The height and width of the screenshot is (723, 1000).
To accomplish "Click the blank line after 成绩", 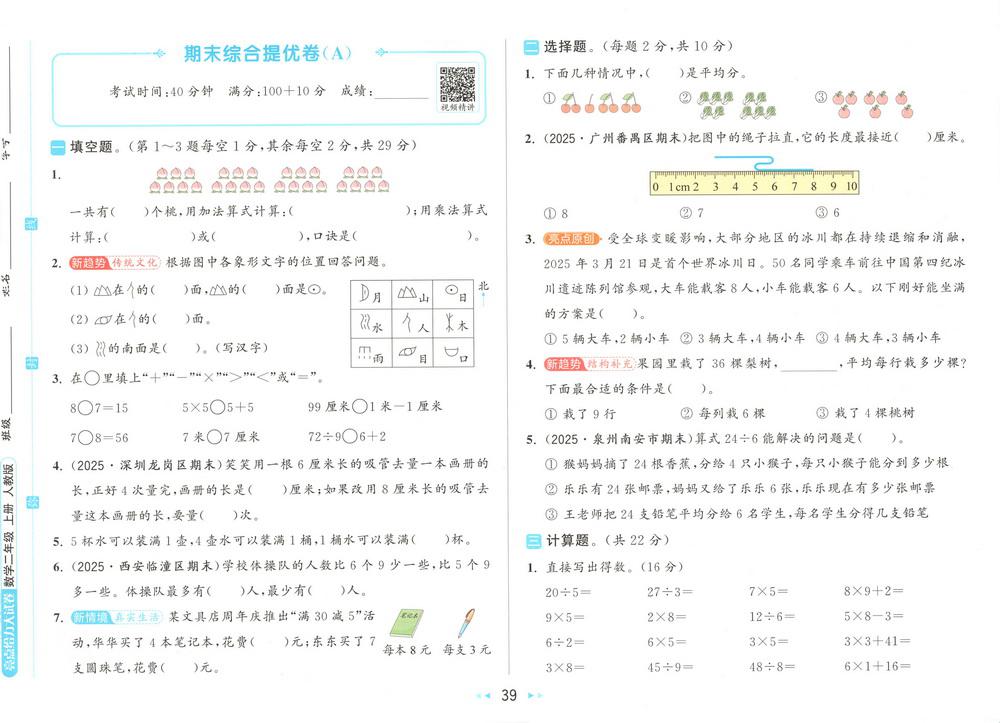I will [x=402, y=92].
